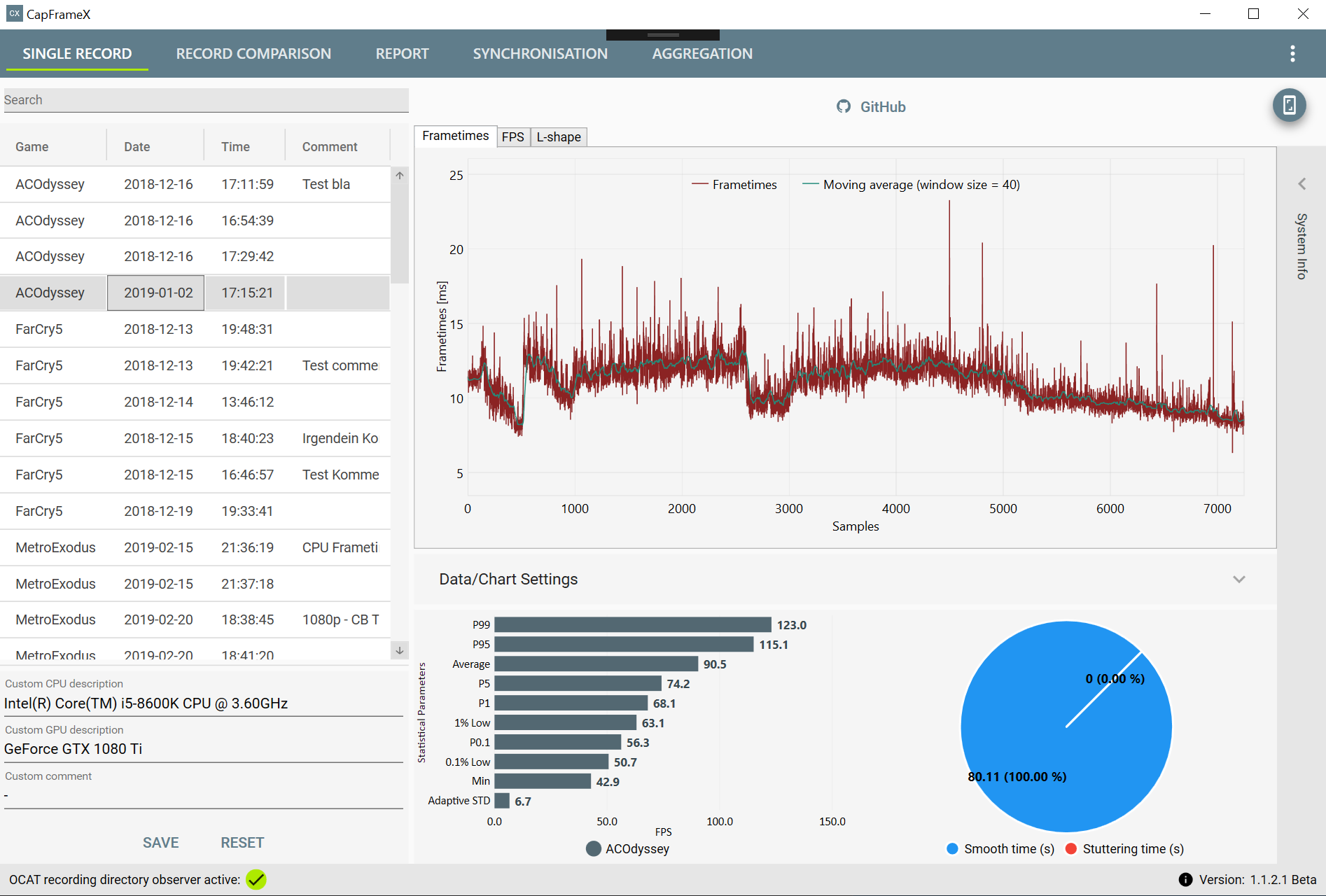The height and width of the screenshot is (896, 1326).
Task: Toggle Frametimes series in chart legend
Action: point(734,185)
